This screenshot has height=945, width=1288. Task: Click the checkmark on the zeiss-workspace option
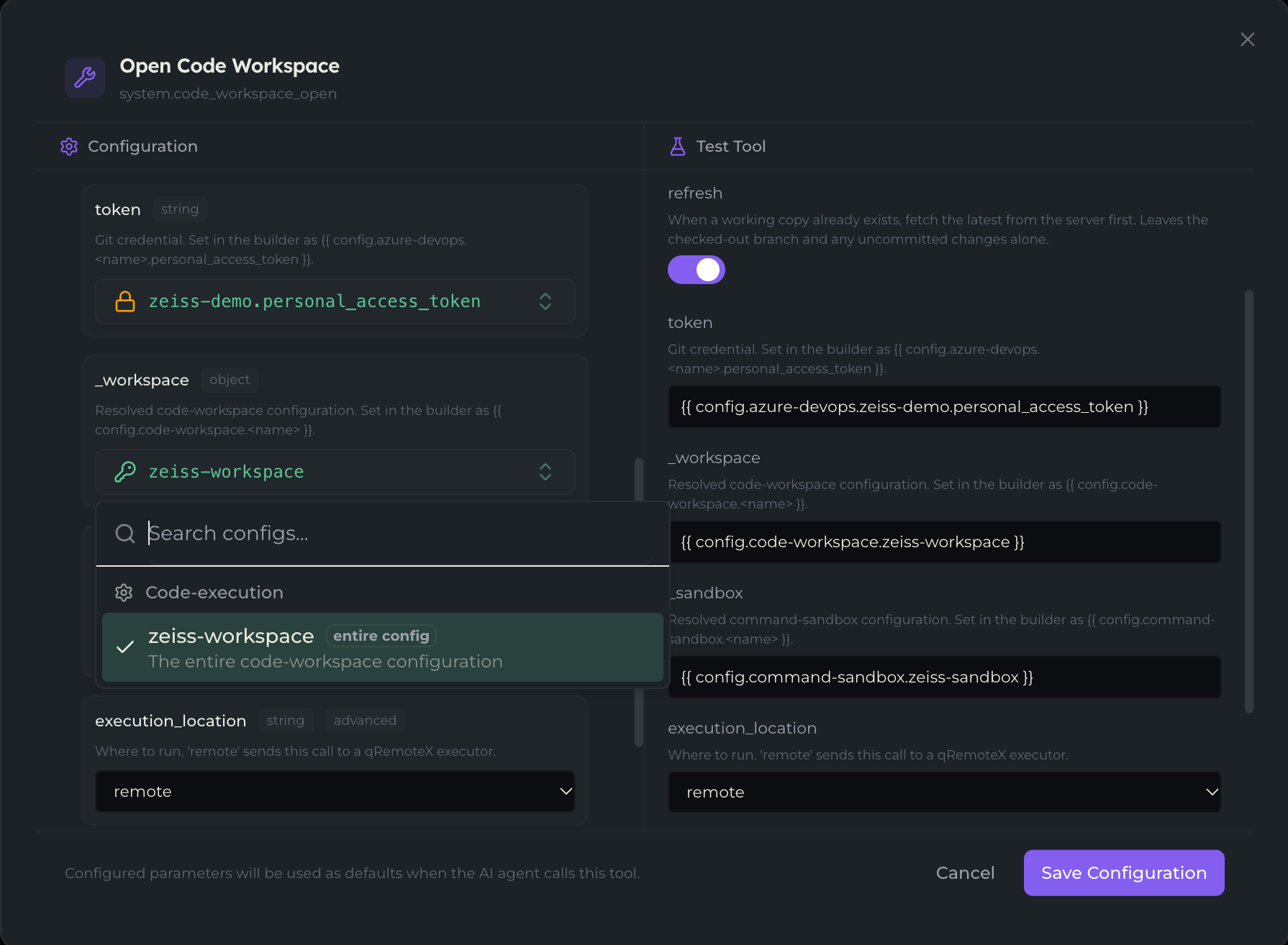point(125,647)
